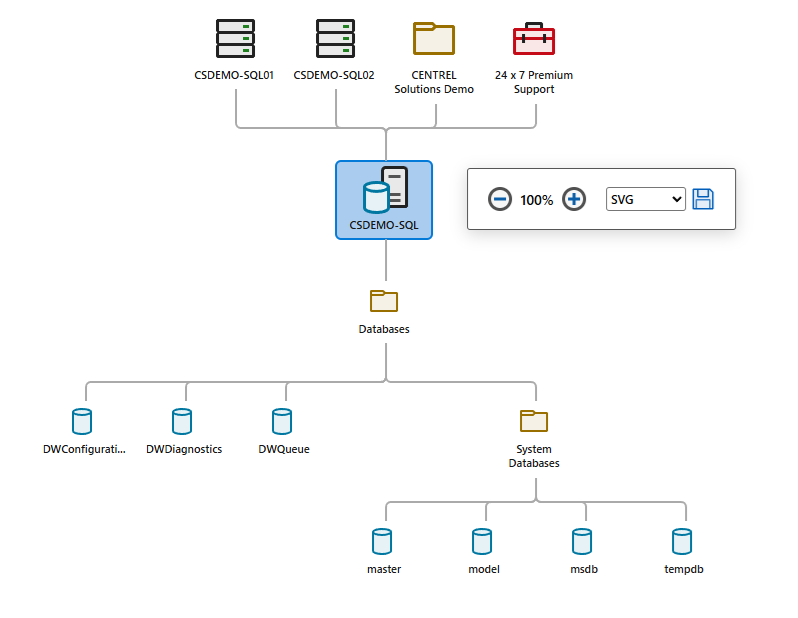Click the 24 x 7 Premium Support label
798x618 pixels.
pos(534,82)
